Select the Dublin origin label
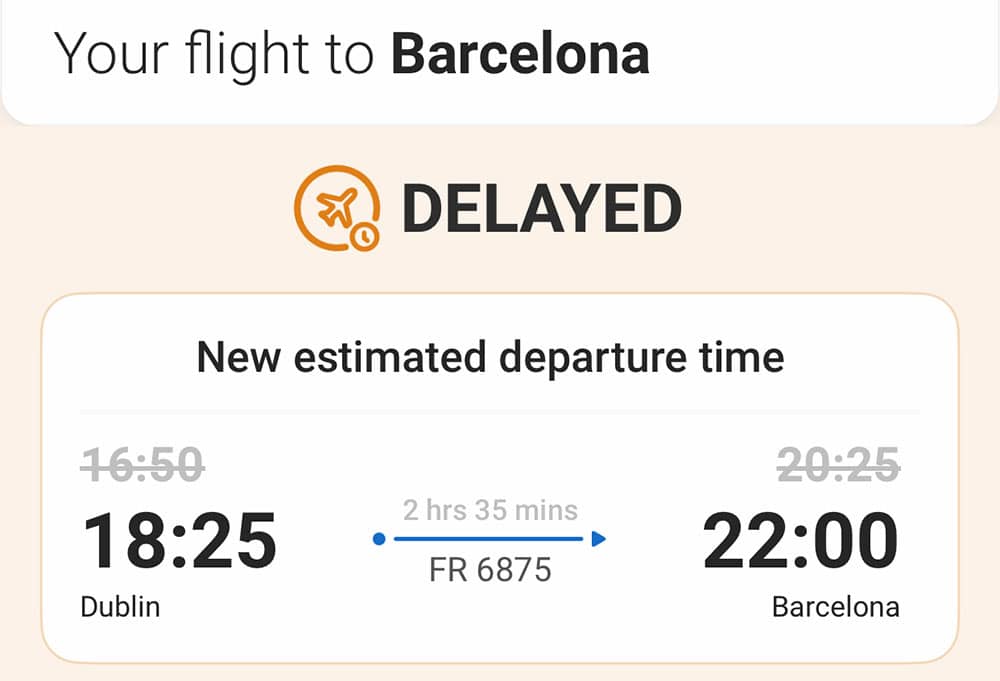 point(120,606)
